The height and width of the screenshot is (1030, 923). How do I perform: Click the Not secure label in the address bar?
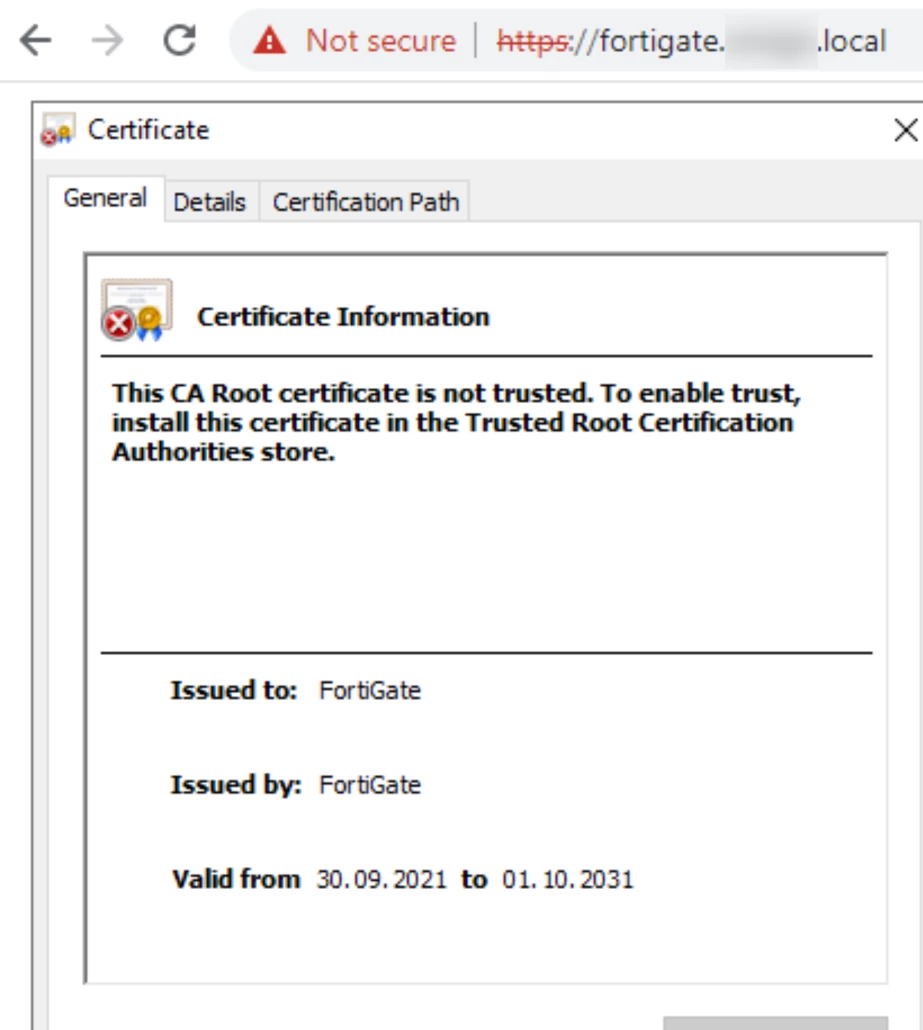380,41
